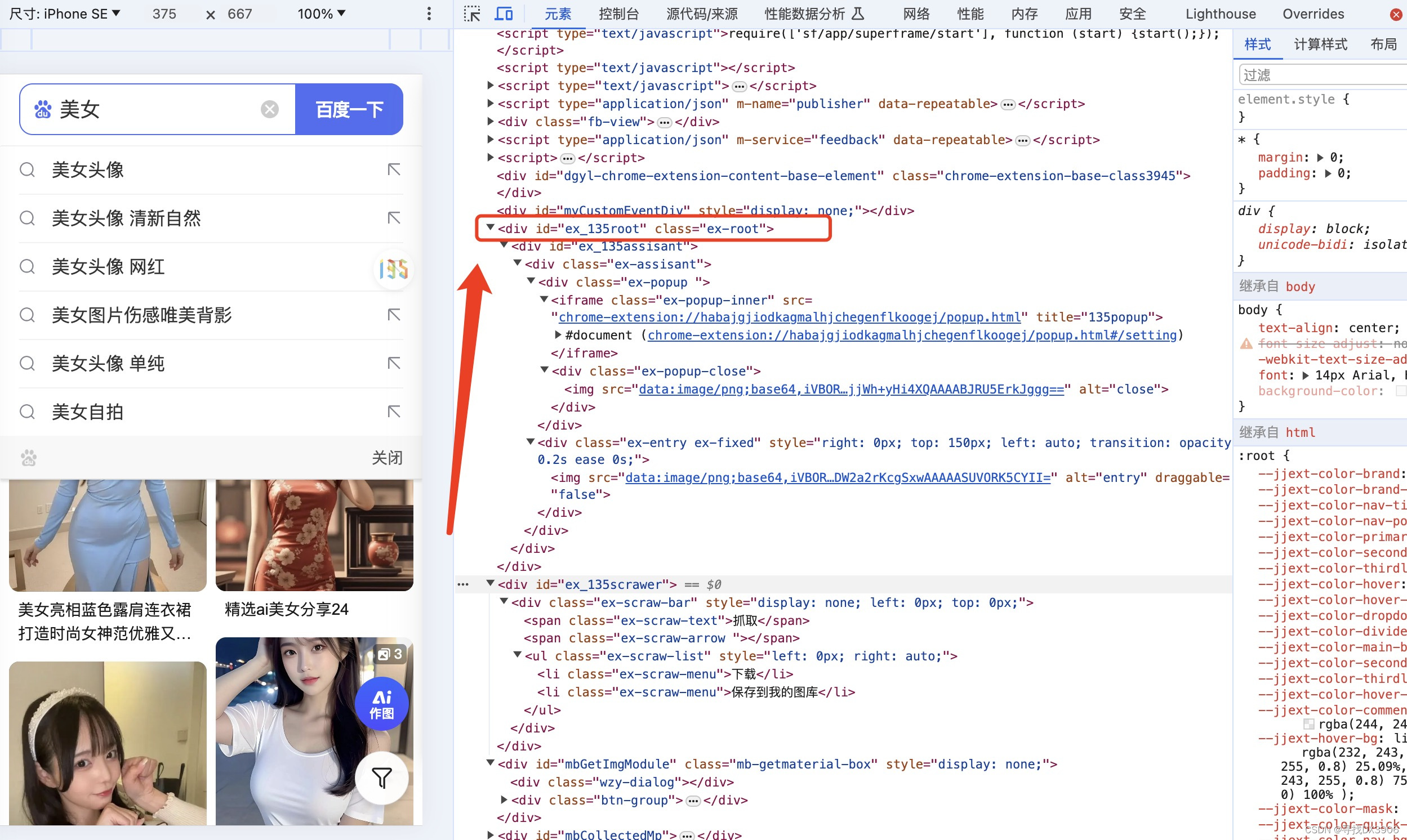The width and height of the screenshot is (1407, 840).
Task: Expand the margin property in styles
Action: coord(1320,157)
